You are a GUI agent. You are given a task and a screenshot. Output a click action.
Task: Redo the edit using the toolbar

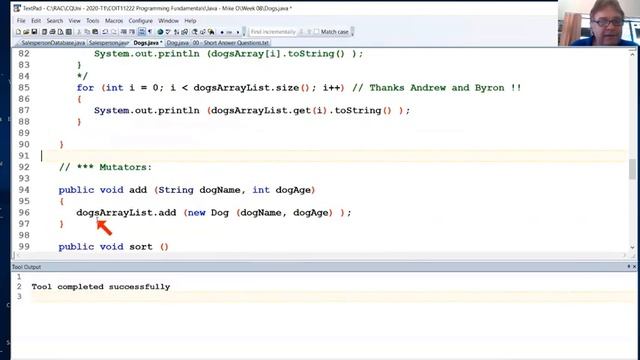(x=114, y=32)
